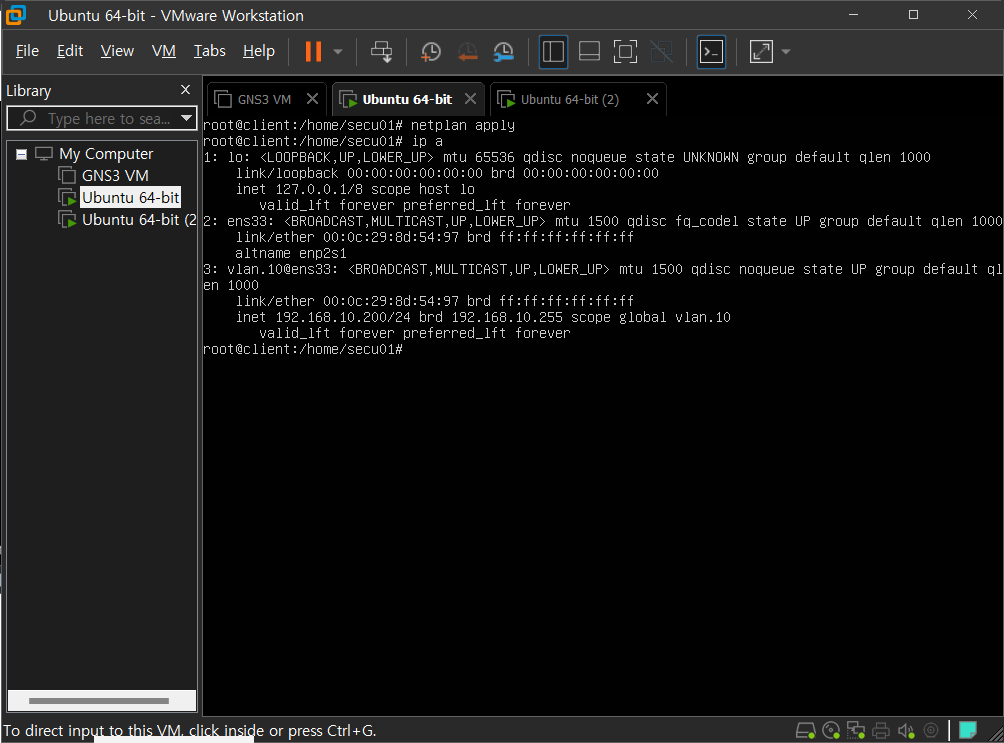The height and width of the screenshot is (743, 1004).
Task: Toggle the Library panel visibility
Action: [x=553, y=51]
